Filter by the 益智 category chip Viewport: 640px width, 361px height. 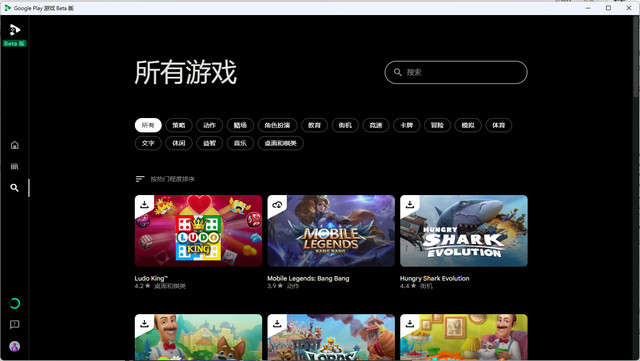209,143
